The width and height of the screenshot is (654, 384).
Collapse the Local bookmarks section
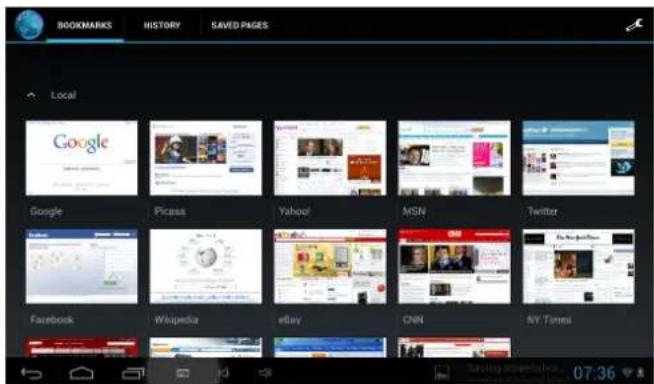point(31,95)
